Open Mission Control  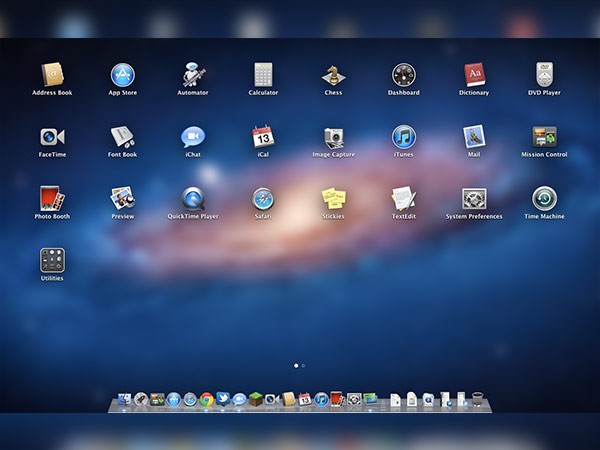tap(544, 137)
